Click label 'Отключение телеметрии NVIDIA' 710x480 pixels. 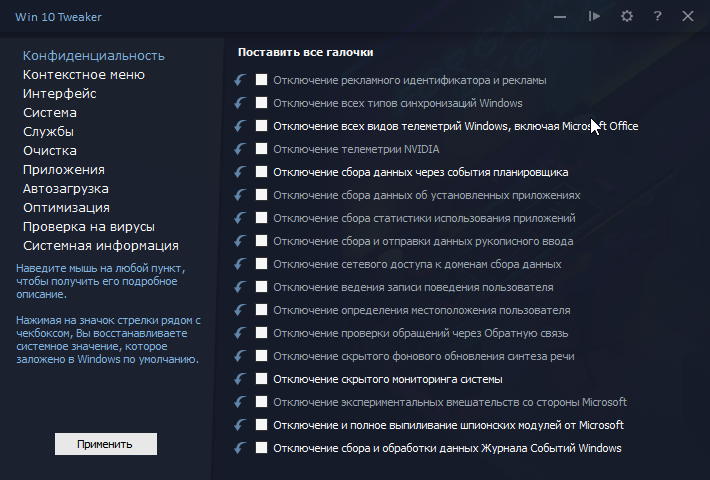tap(356, 149)
